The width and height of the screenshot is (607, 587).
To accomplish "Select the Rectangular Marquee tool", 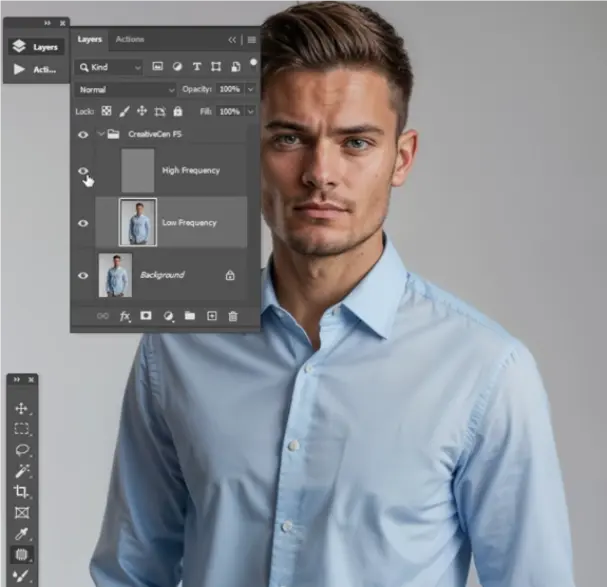I will point(21,429).
